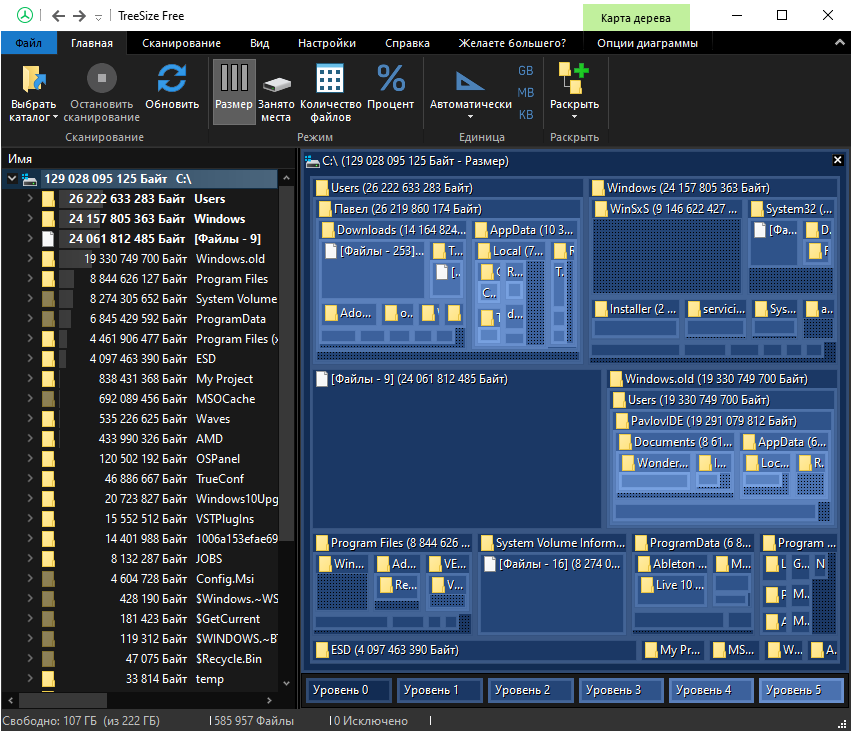This screenshot has width=852, height=732.
Task: Open the quick access toolbar dropdown arrow
Action: [x=98, y=17]
